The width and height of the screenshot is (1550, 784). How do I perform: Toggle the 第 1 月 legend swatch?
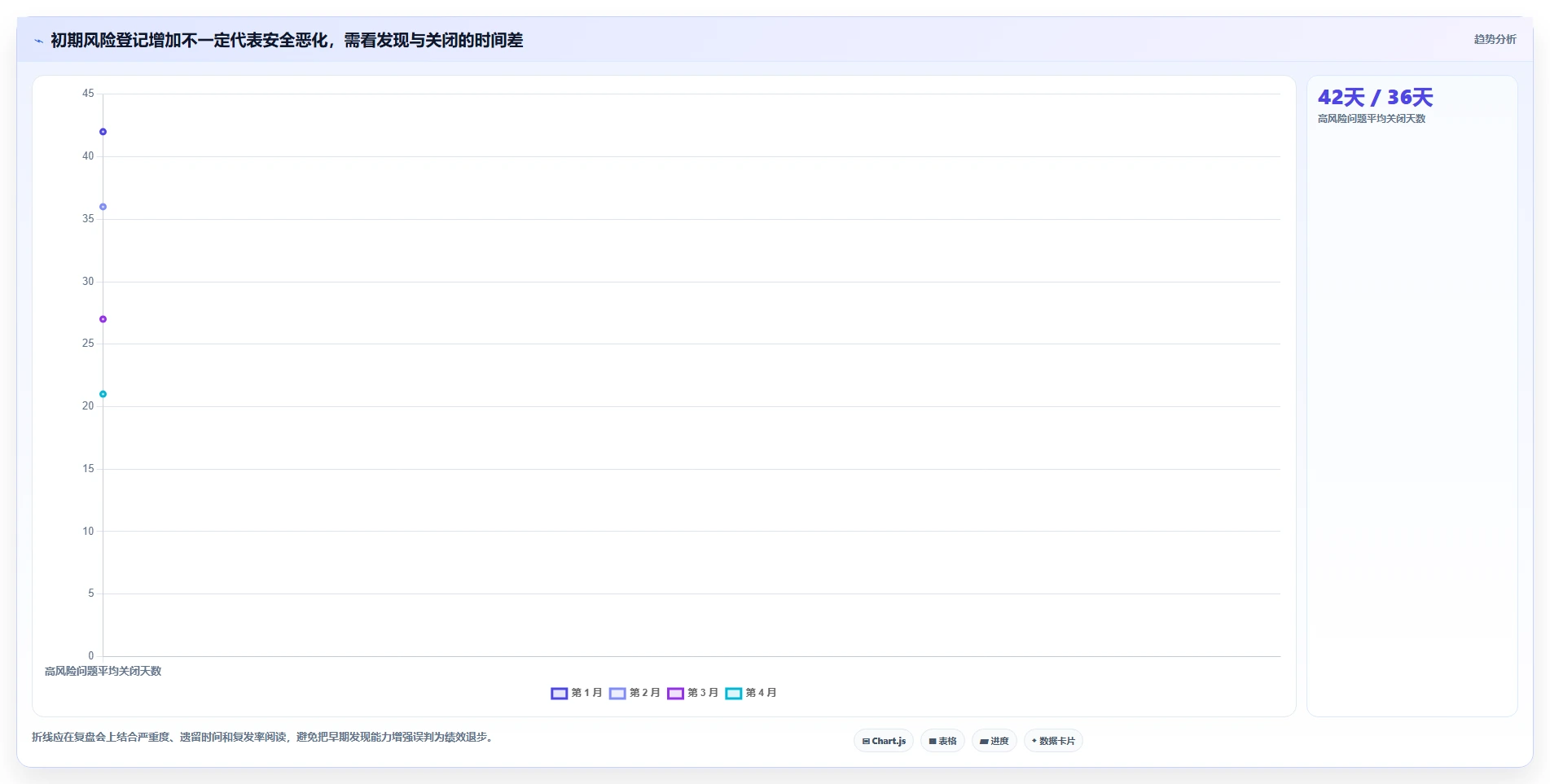click(559, 694)
